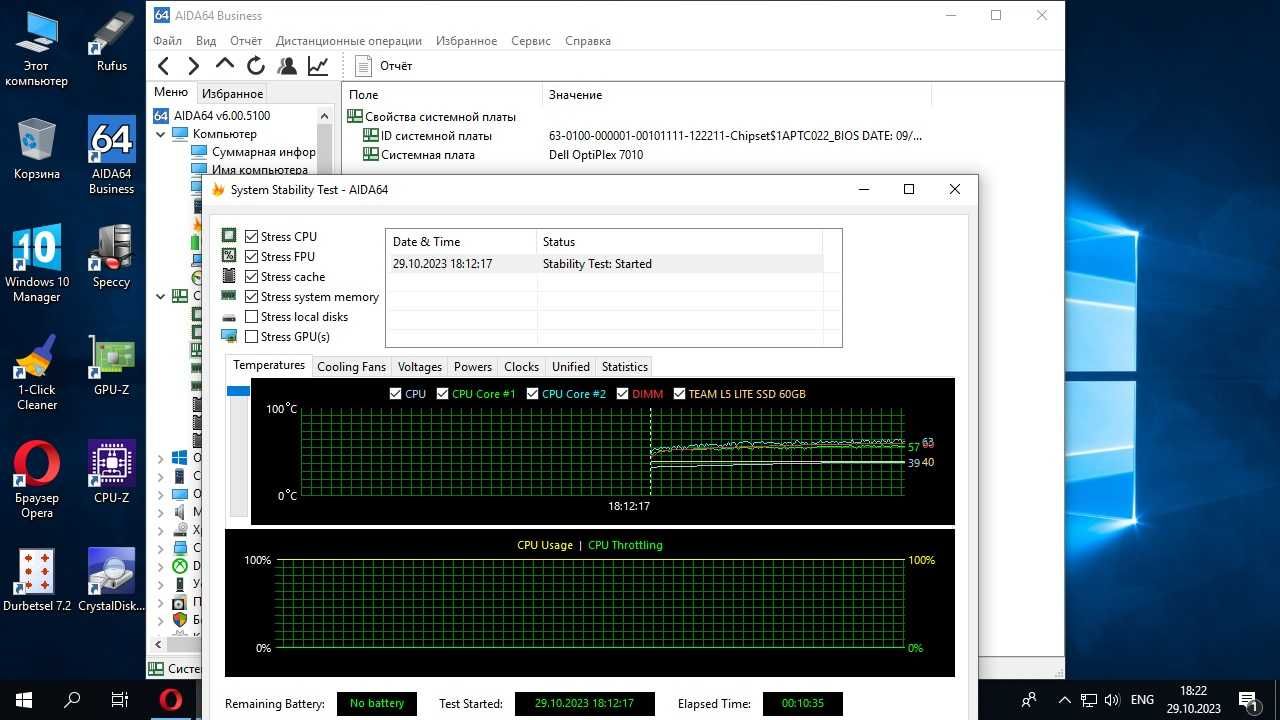
Task: Open CrystalDisk desktop shortcut
Action: click(112, 581)
